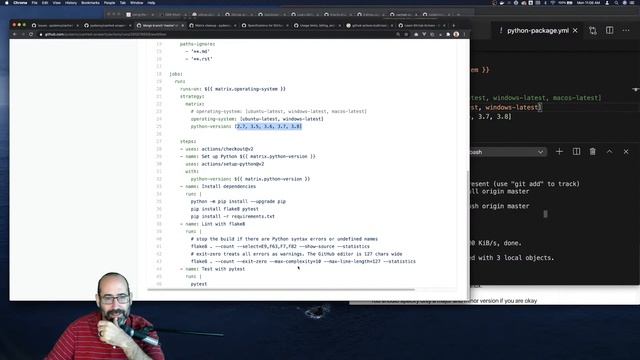Maximize terminal panel with up chevron
The width and height of the screenshot is (640, 360).
(609, 152)
